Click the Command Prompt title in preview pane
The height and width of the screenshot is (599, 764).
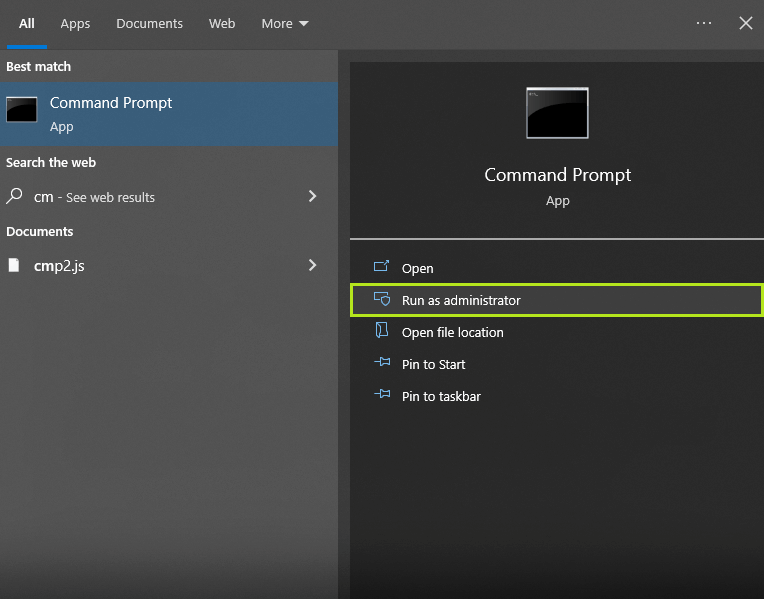click(x=557, y=175)
